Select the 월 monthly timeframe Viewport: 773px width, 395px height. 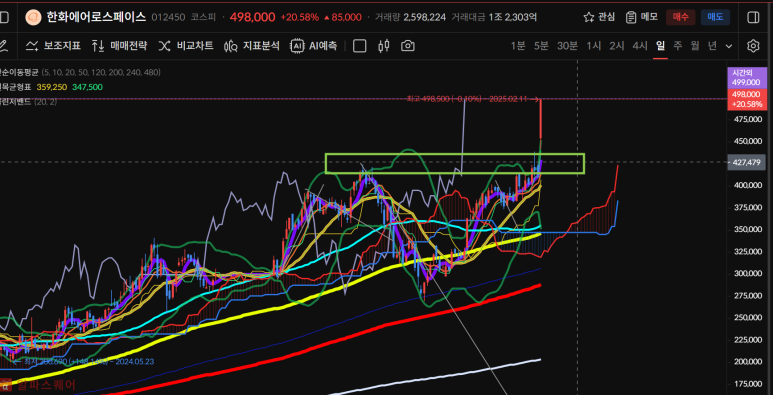695,46
